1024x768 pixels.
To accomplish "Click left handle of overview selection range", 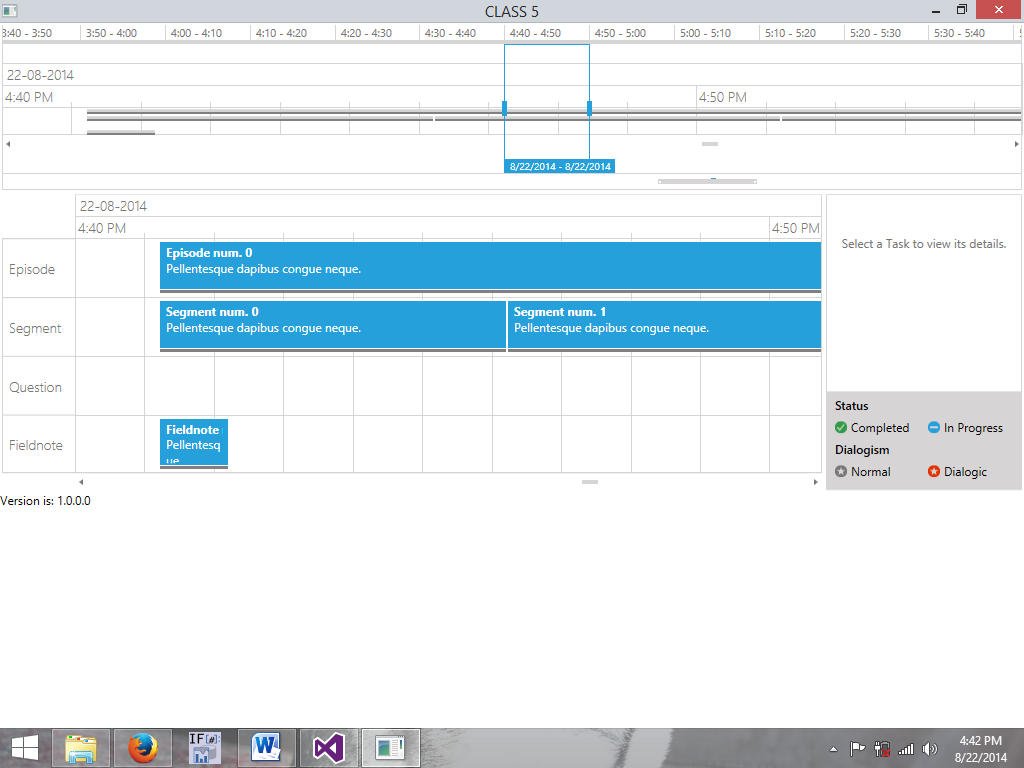I will pos(504,108).
